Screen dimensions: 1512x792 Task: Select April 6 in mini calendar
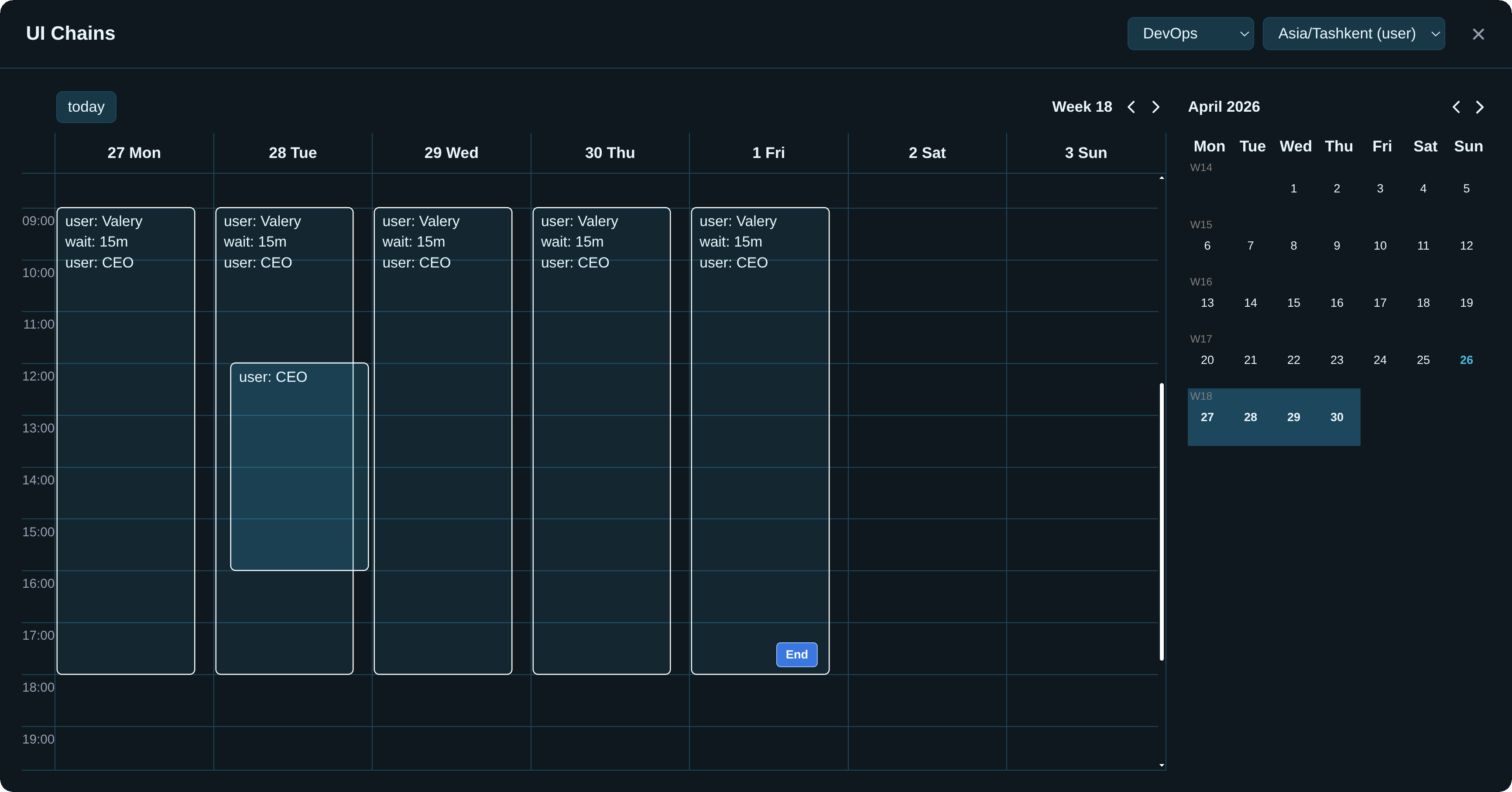click(x=1207, y=245)
